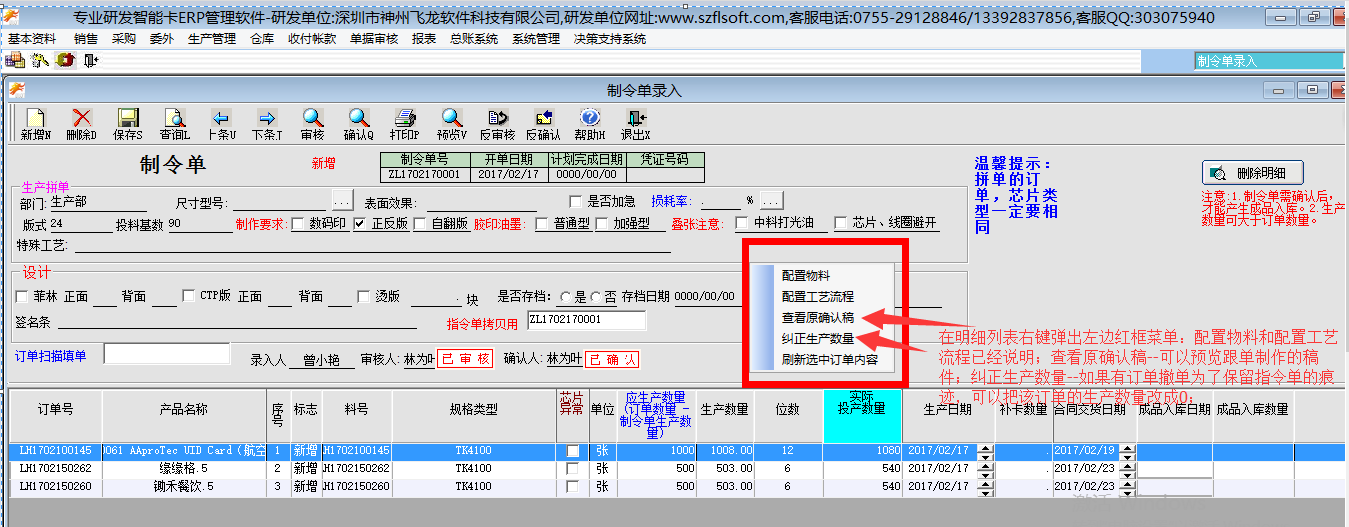
Task: Increase 生产日期 spinner for the 1080 row
Action: pyautogui.click(x=986, y=447)
